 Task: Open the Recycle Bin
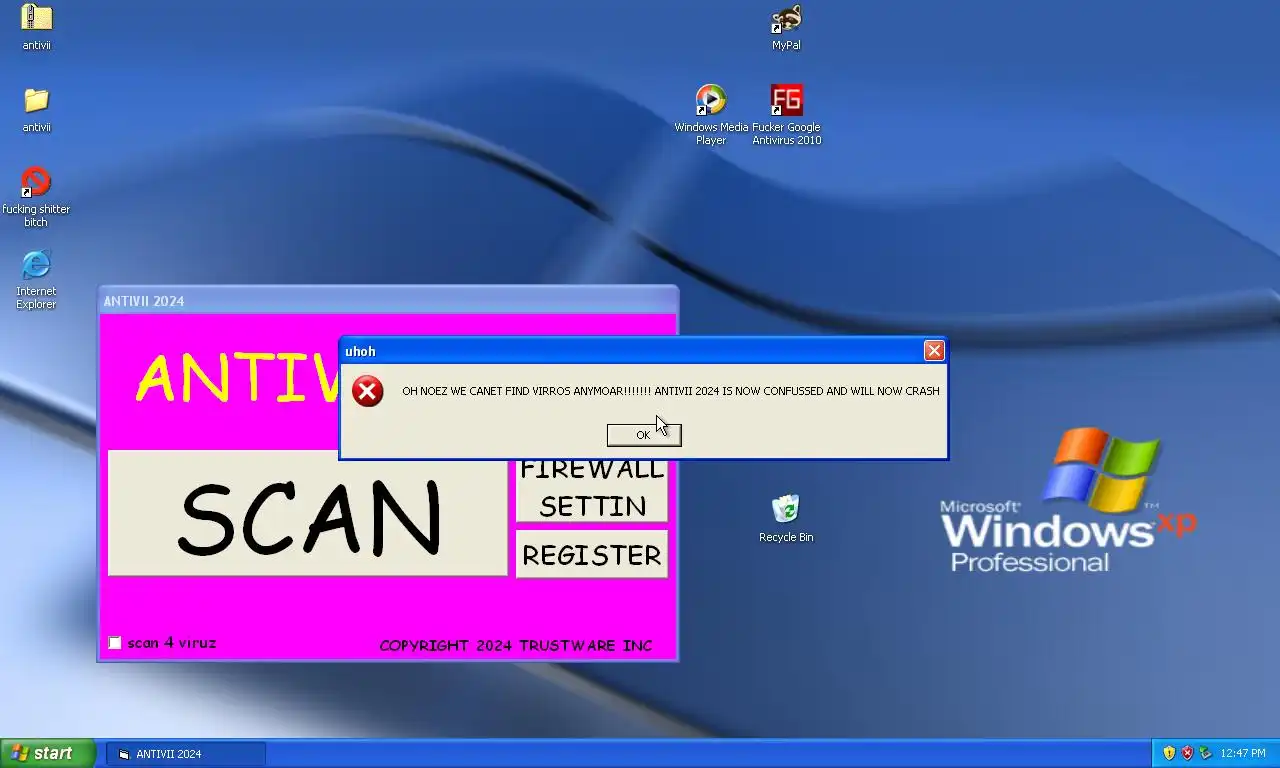coord(786,509)
